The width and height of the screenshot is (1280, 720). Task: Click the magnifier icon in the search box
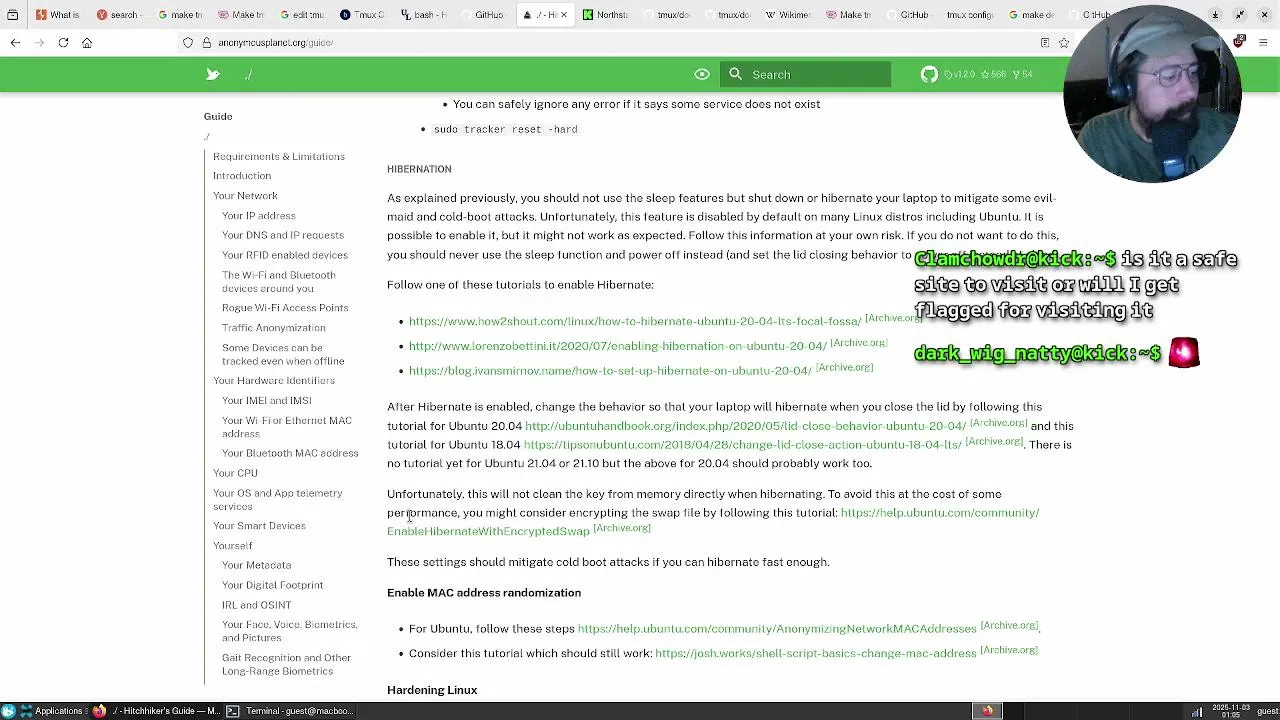(x=736, y=74)
